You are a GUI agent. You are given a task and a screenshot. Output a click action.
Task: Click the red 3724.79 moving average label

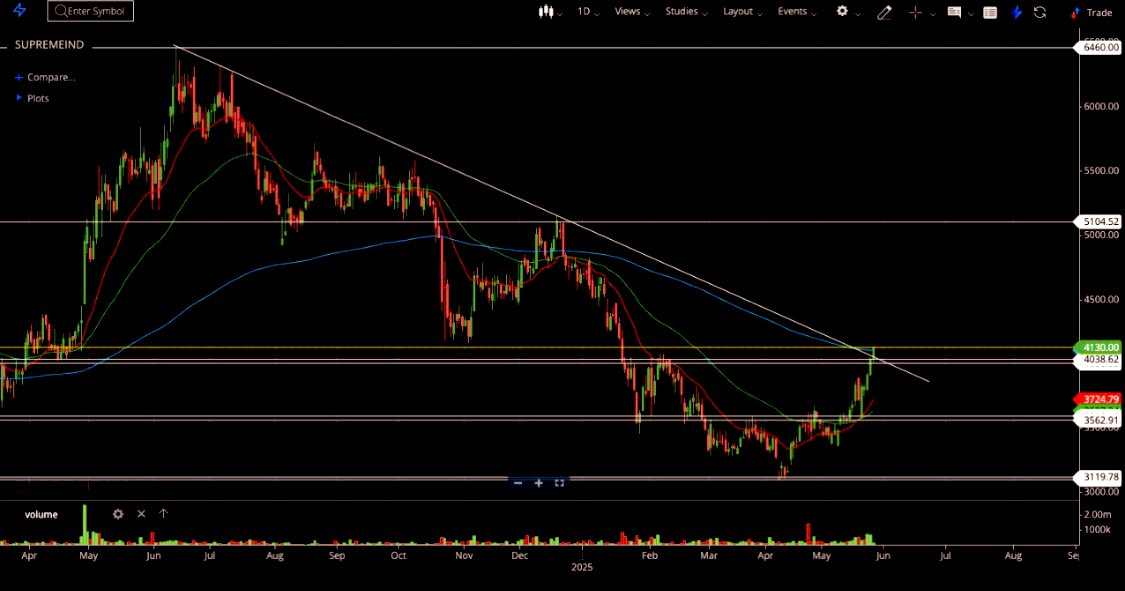1098,399
